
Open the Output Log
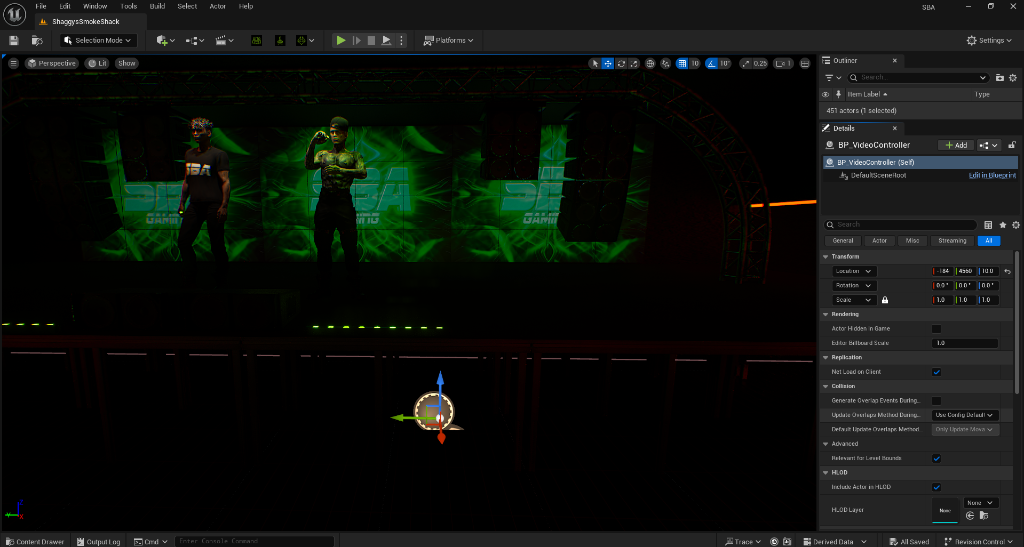pyautogui.click(x=99, y=541)
